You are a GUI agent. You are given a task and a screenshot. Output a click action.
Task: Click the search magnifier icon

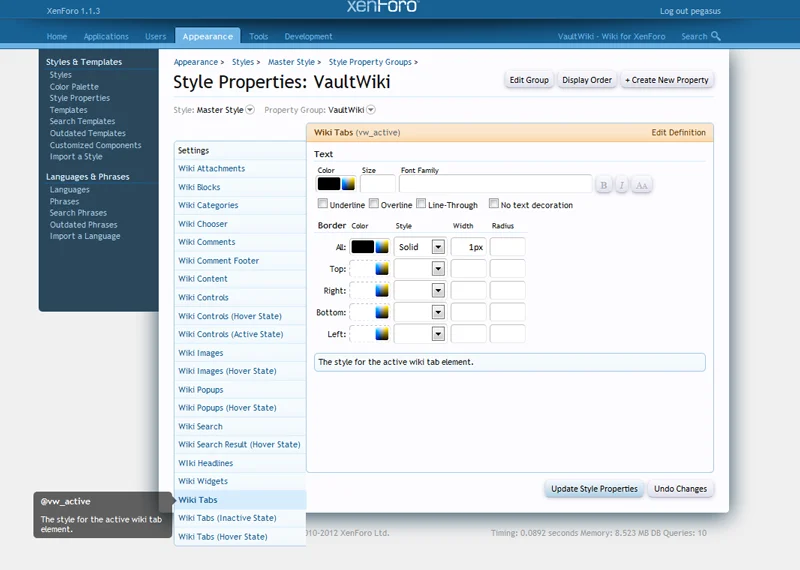(716, 36)
